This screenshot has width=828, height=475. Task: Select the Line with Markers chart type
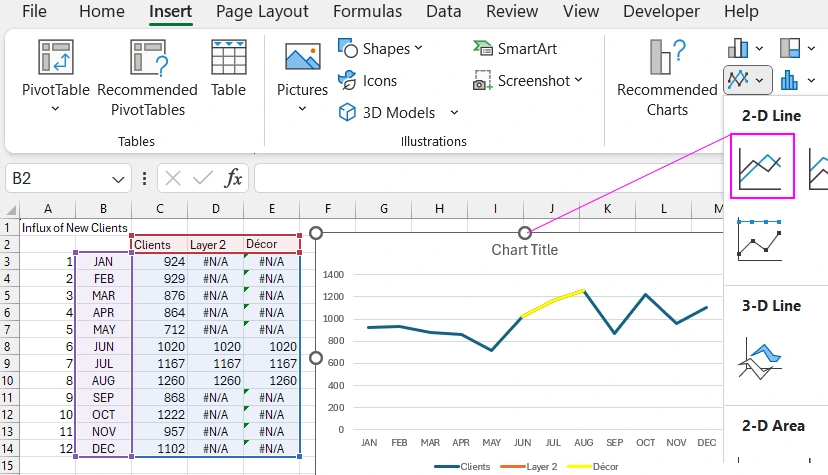pos(759,240)
